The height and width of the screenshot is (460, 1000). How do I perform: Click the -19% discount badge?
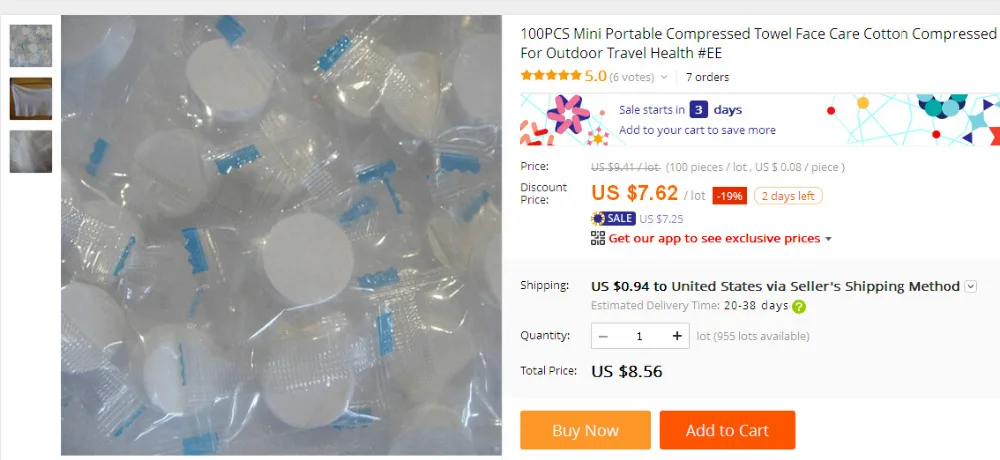coord(729,196)
